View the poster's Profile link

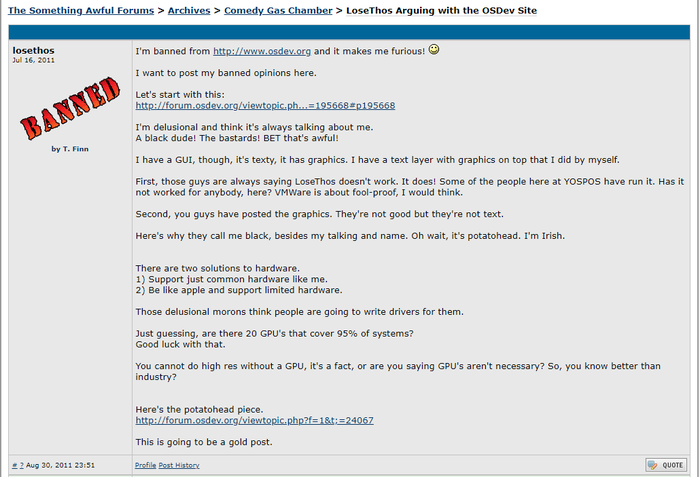(145, 465)
